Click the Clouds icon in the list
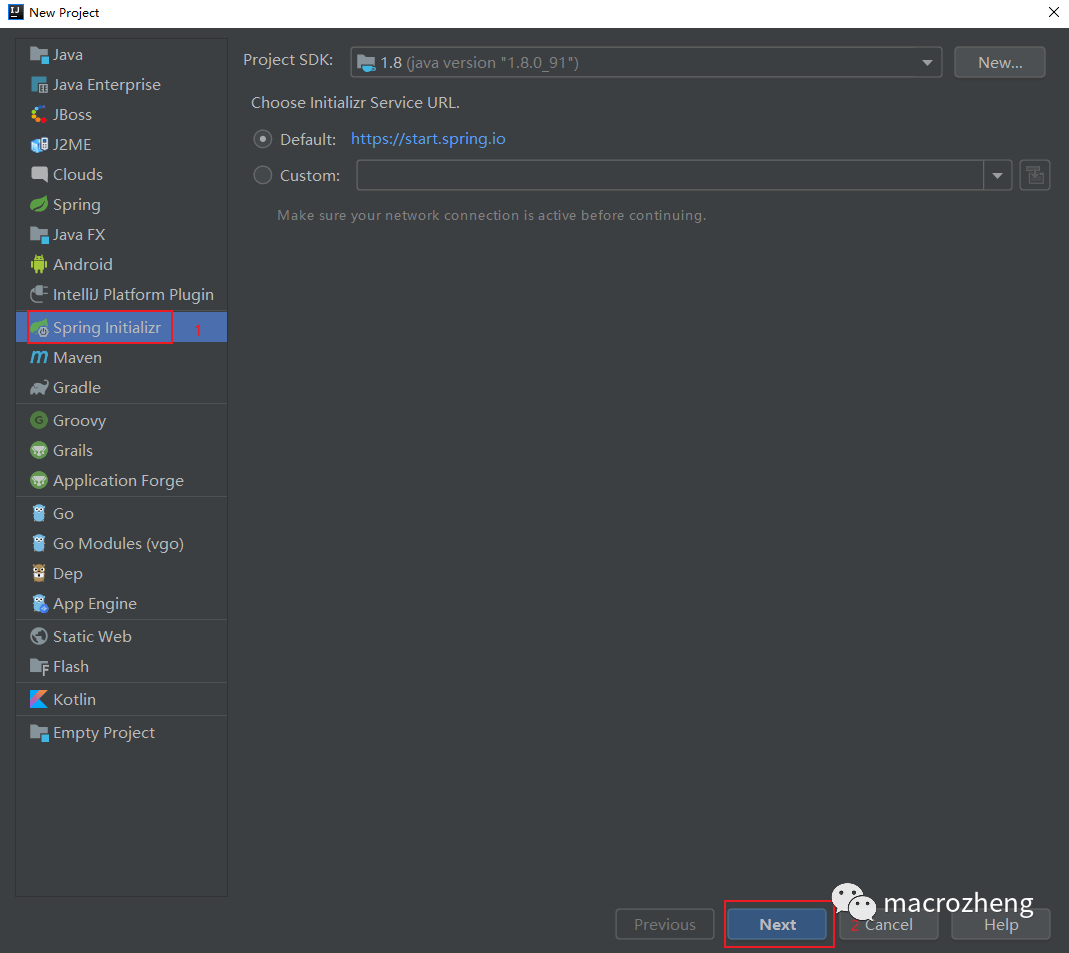This screenshot has width=1069, height=953. click(x=39, y=175)
